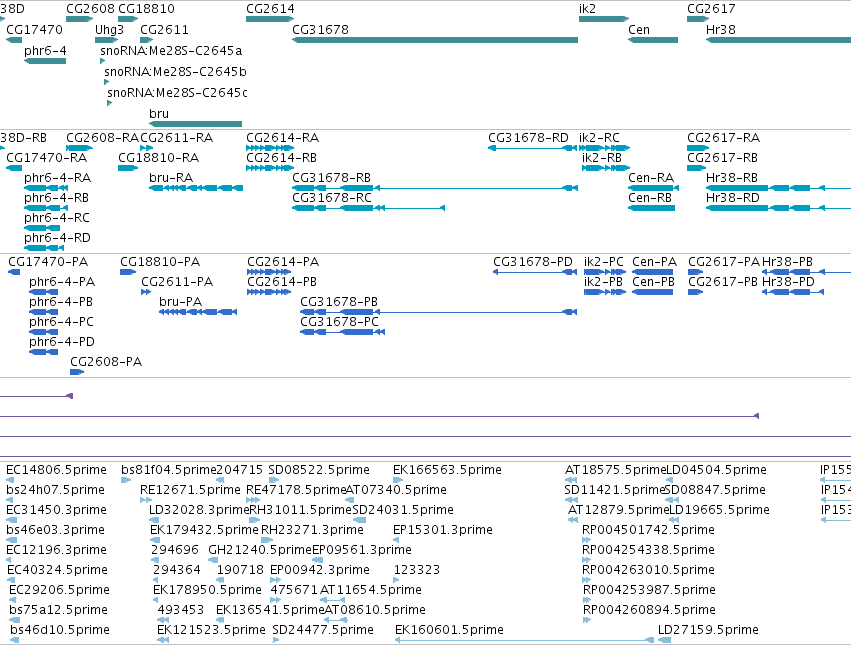
Task: Click EST EP15301.3prime
Action: 443,530
